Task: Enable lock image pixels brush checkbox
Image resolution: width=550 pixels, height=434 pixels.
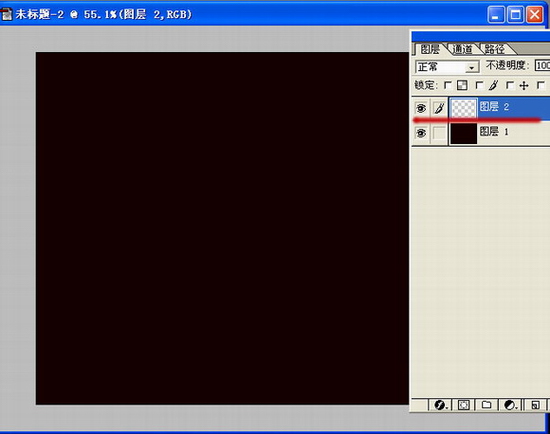Action: (479, 85)
